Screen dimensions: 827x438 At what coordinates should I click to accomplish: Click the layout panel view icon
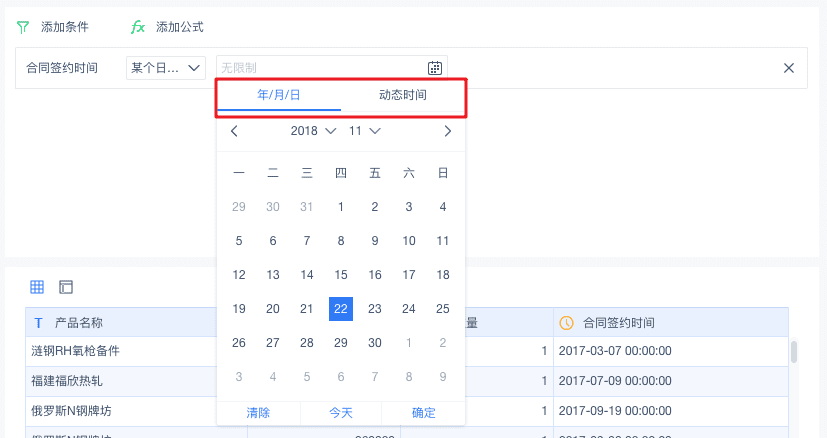tap(66, 287)
